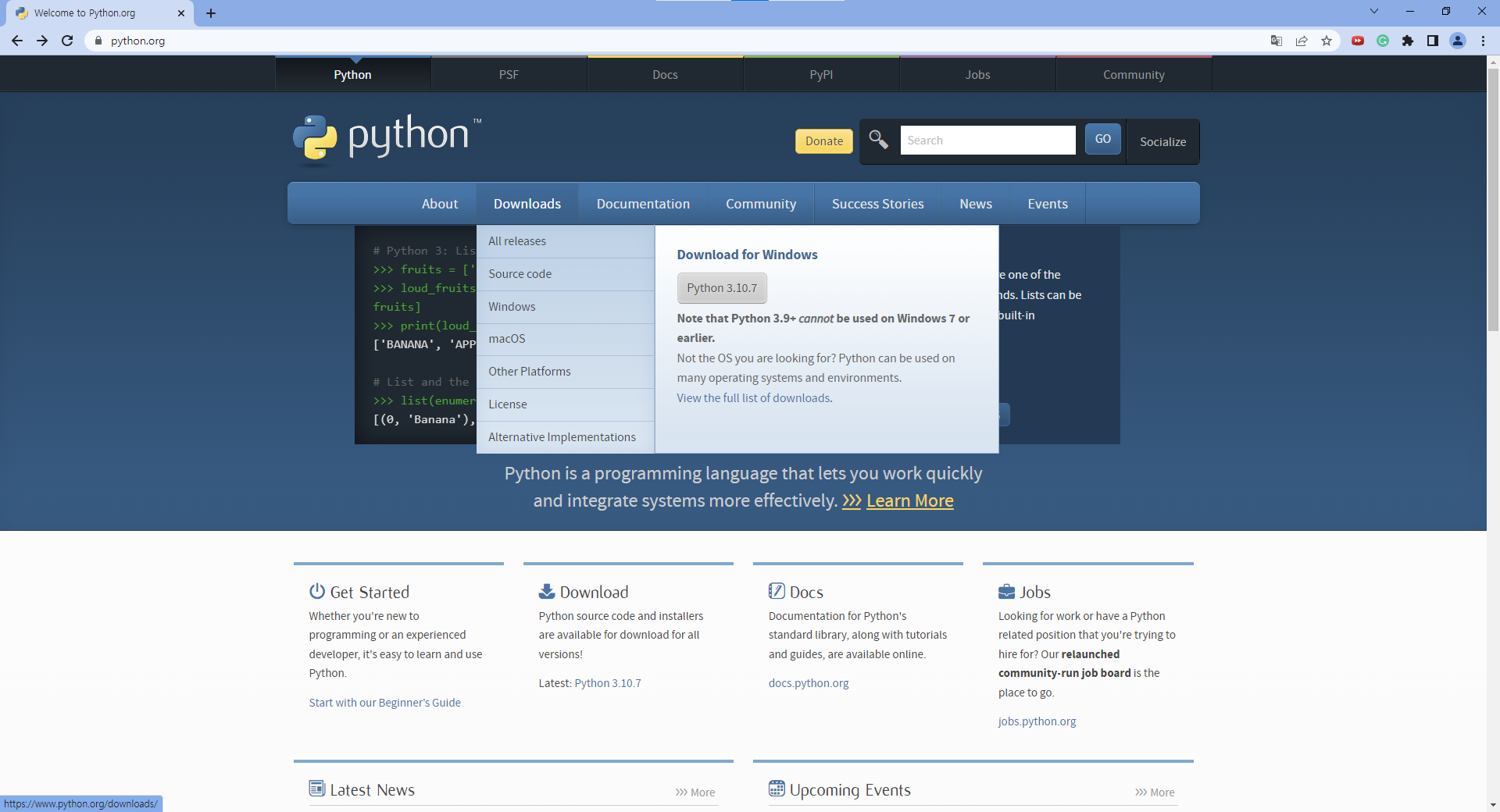Image resolution: width=1500 pixels, height=812 pixels.
Task: Select the Python top-level tab
Action: [353, 74]
